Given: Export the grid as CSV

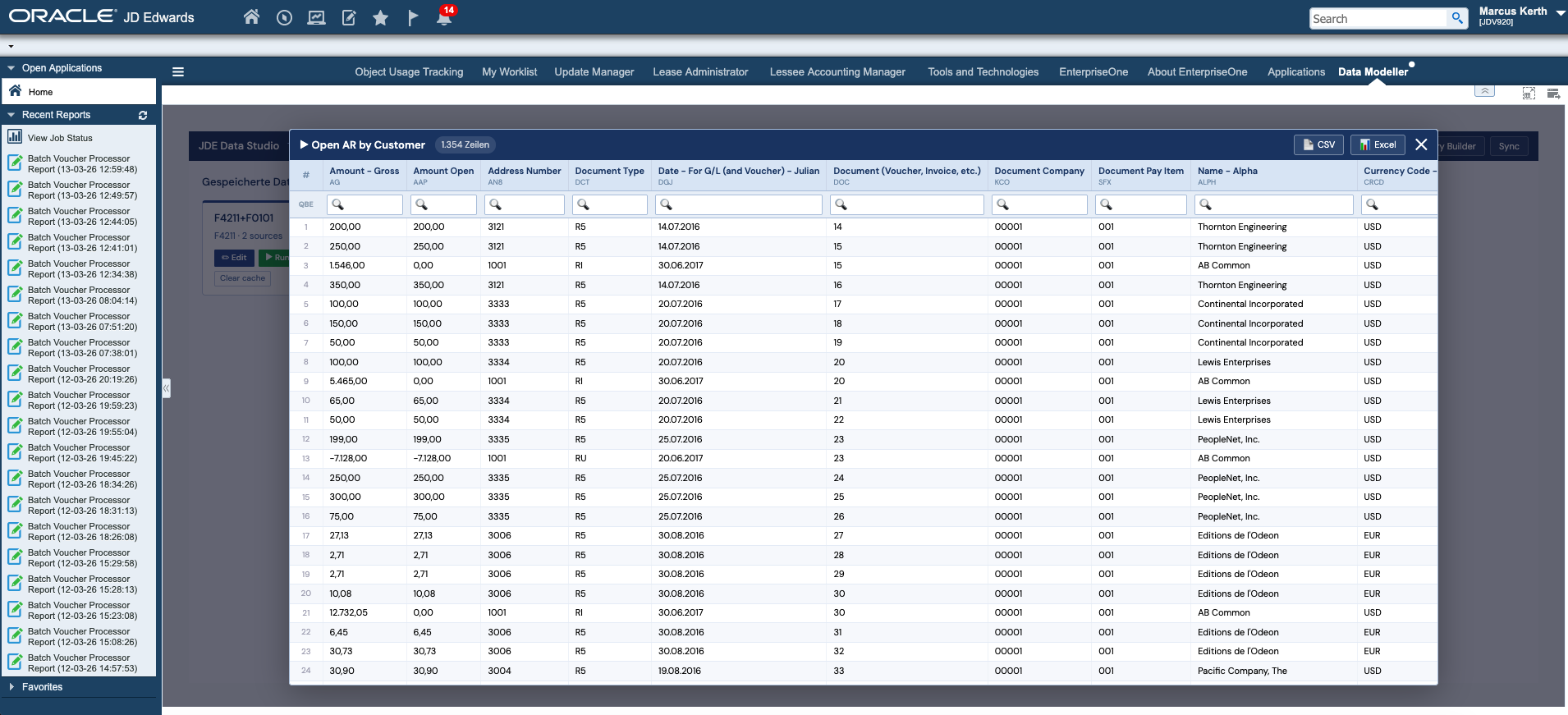Looking at the screenshot, I should click(1319, 144).
